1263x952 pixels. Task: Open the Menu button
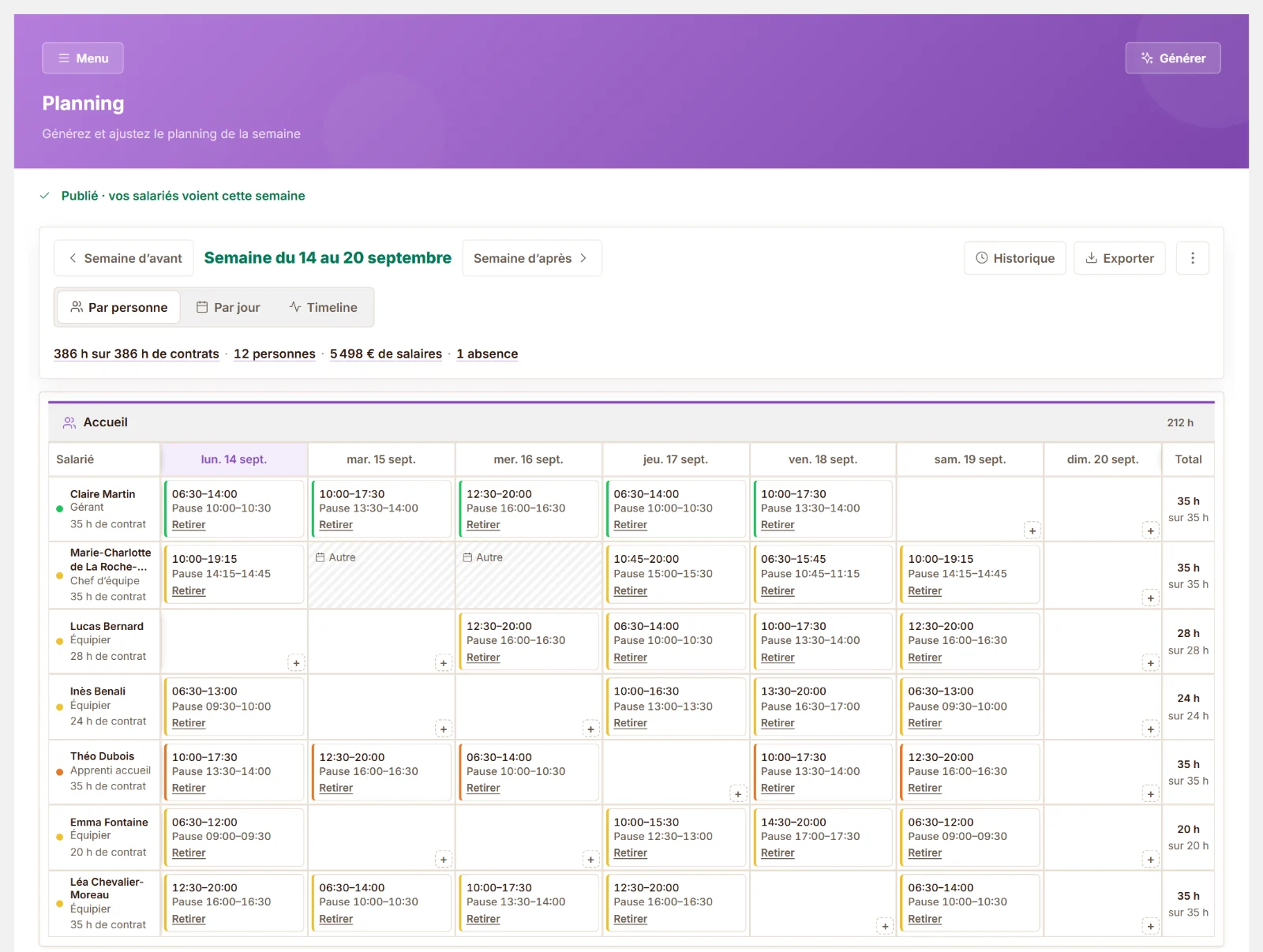(x=83, y=58)
